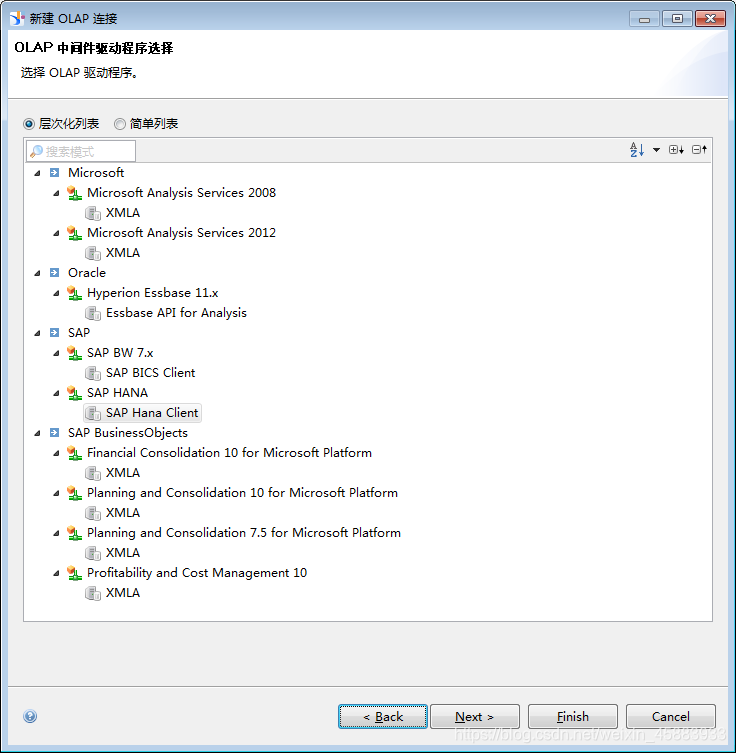This screenshot has height=753, width=736.
Task: Collapse the Microsoft Analysis Services 2012 node
Action: coord(56,233)
